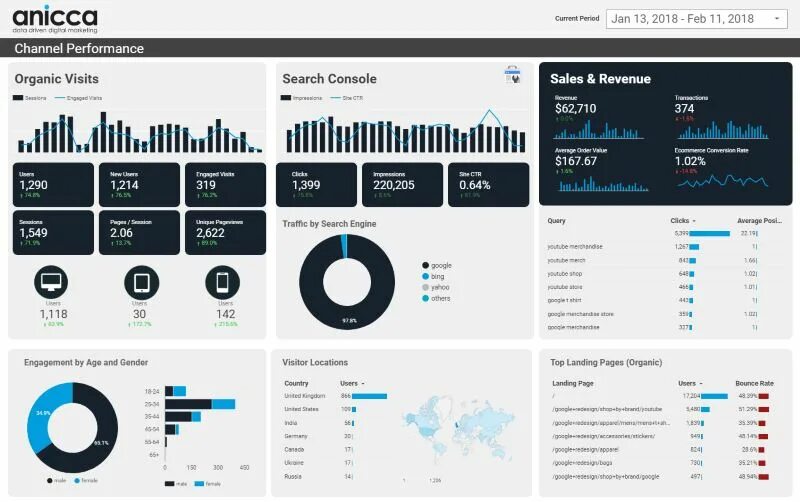
Task: Click the Search Console tool icon
Action: (512, 74)
